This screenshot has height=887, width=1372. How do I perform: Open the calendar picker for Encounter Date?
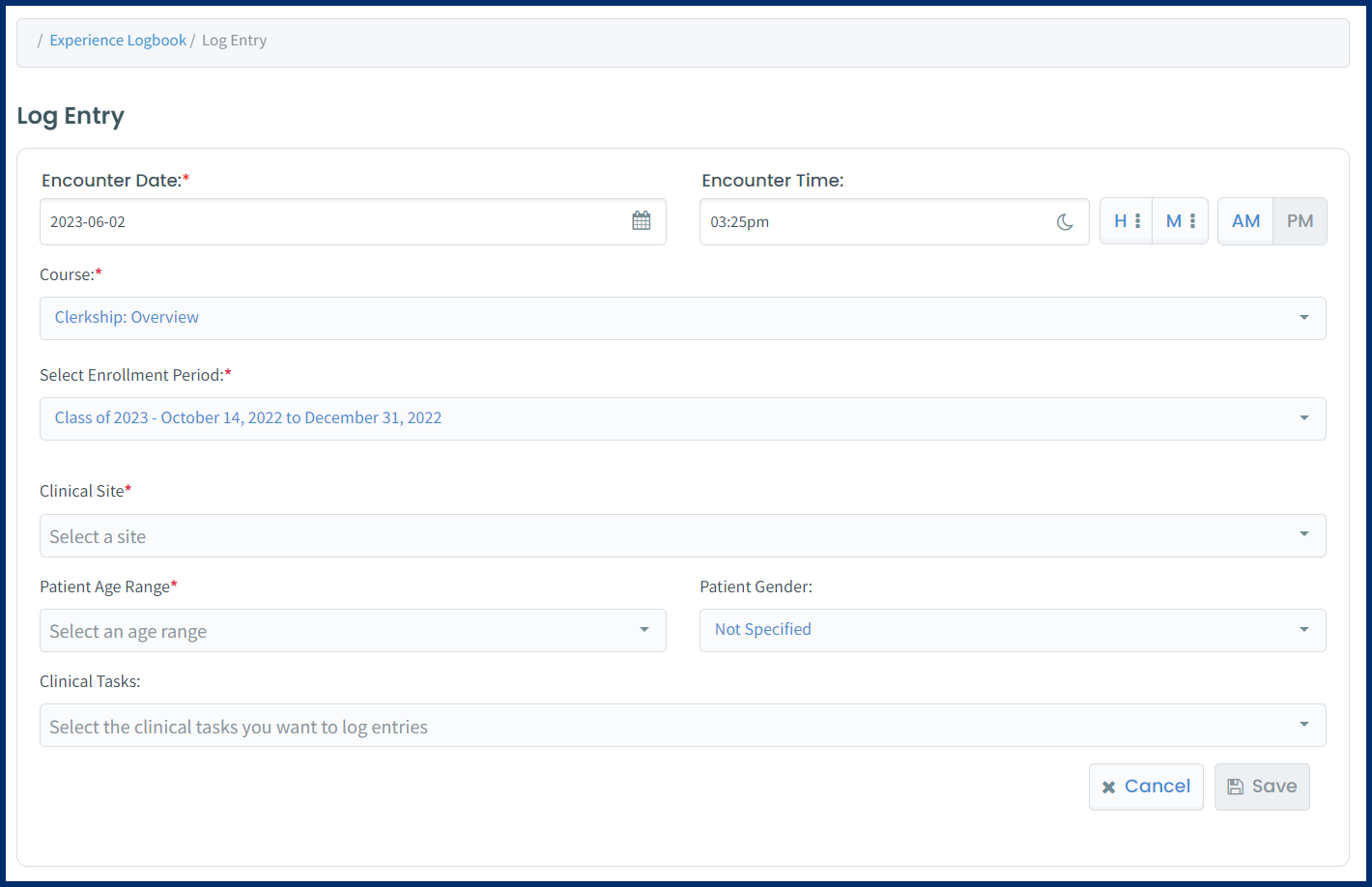click(641, 220)
